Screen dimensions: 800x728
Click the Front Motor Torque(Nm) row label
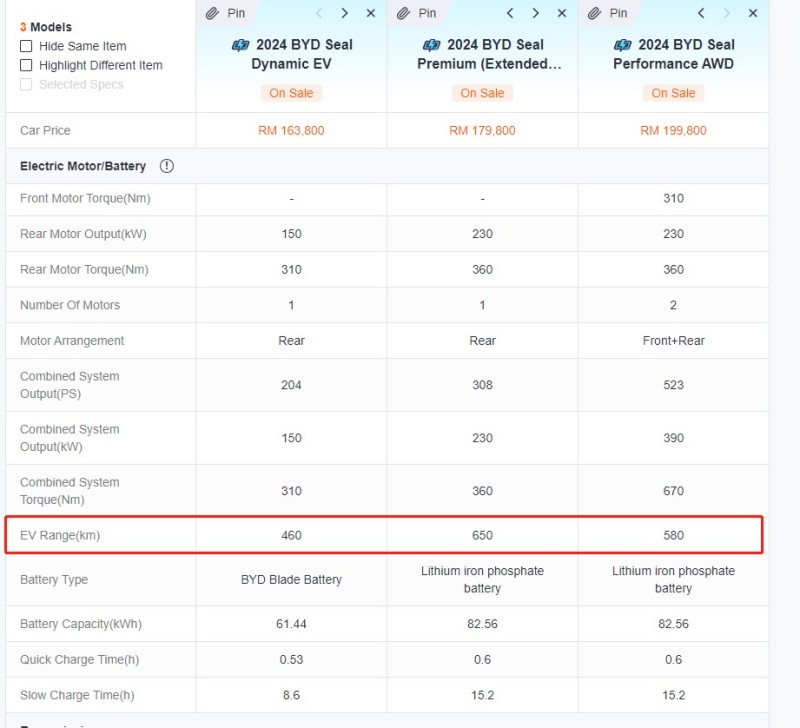click(85, 198)
